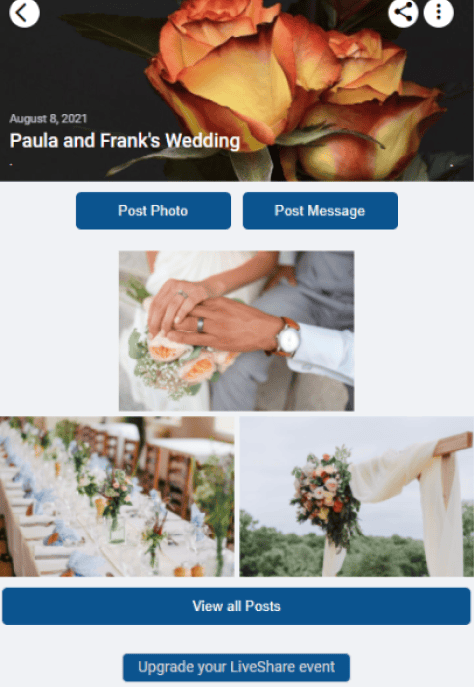Open the floral arch bouquet photo
This screenshot has width=474, height=687.
(x=357, y=496)
